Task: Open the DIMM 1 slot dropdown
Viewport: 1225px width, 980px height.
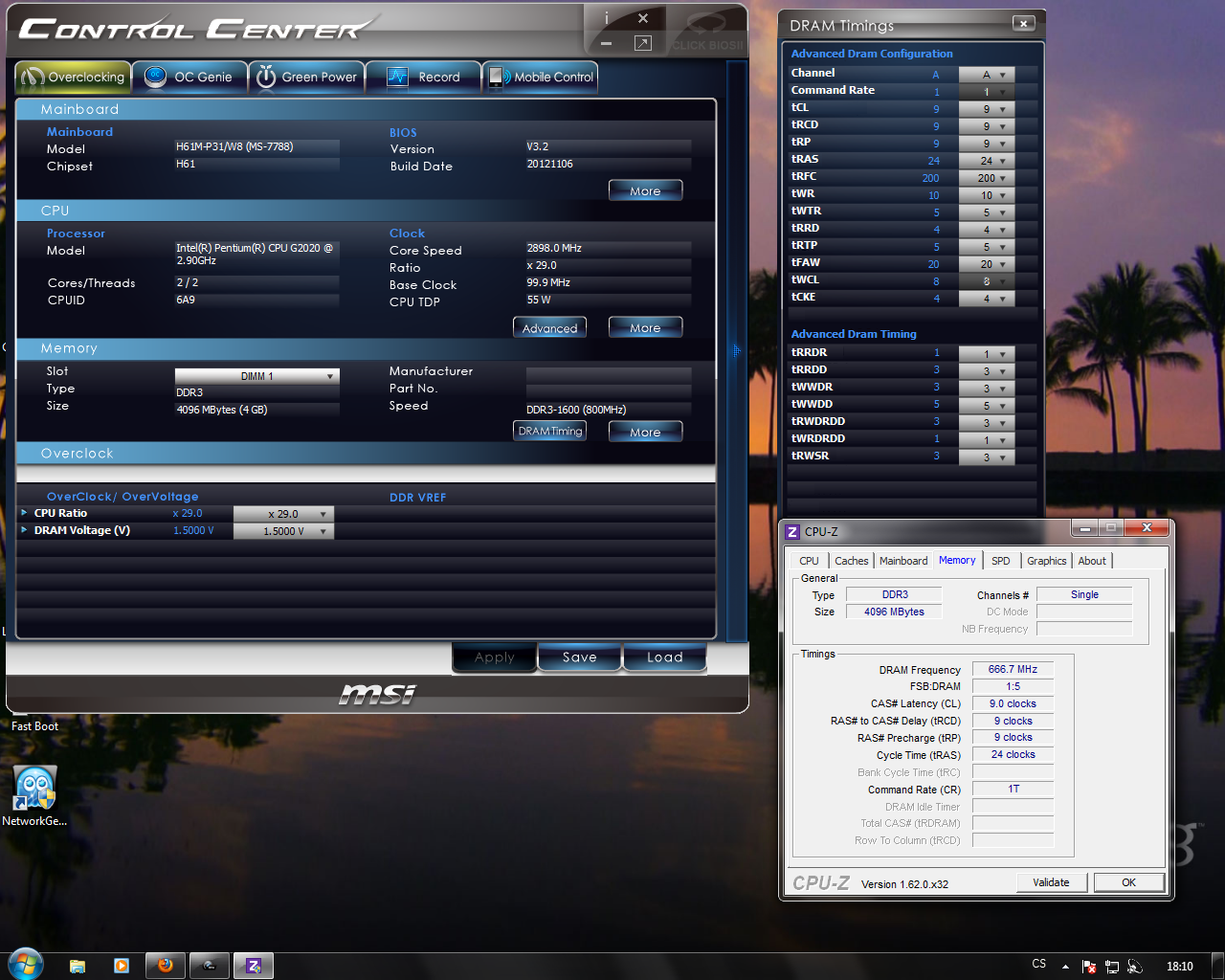Action: [257, 376]
